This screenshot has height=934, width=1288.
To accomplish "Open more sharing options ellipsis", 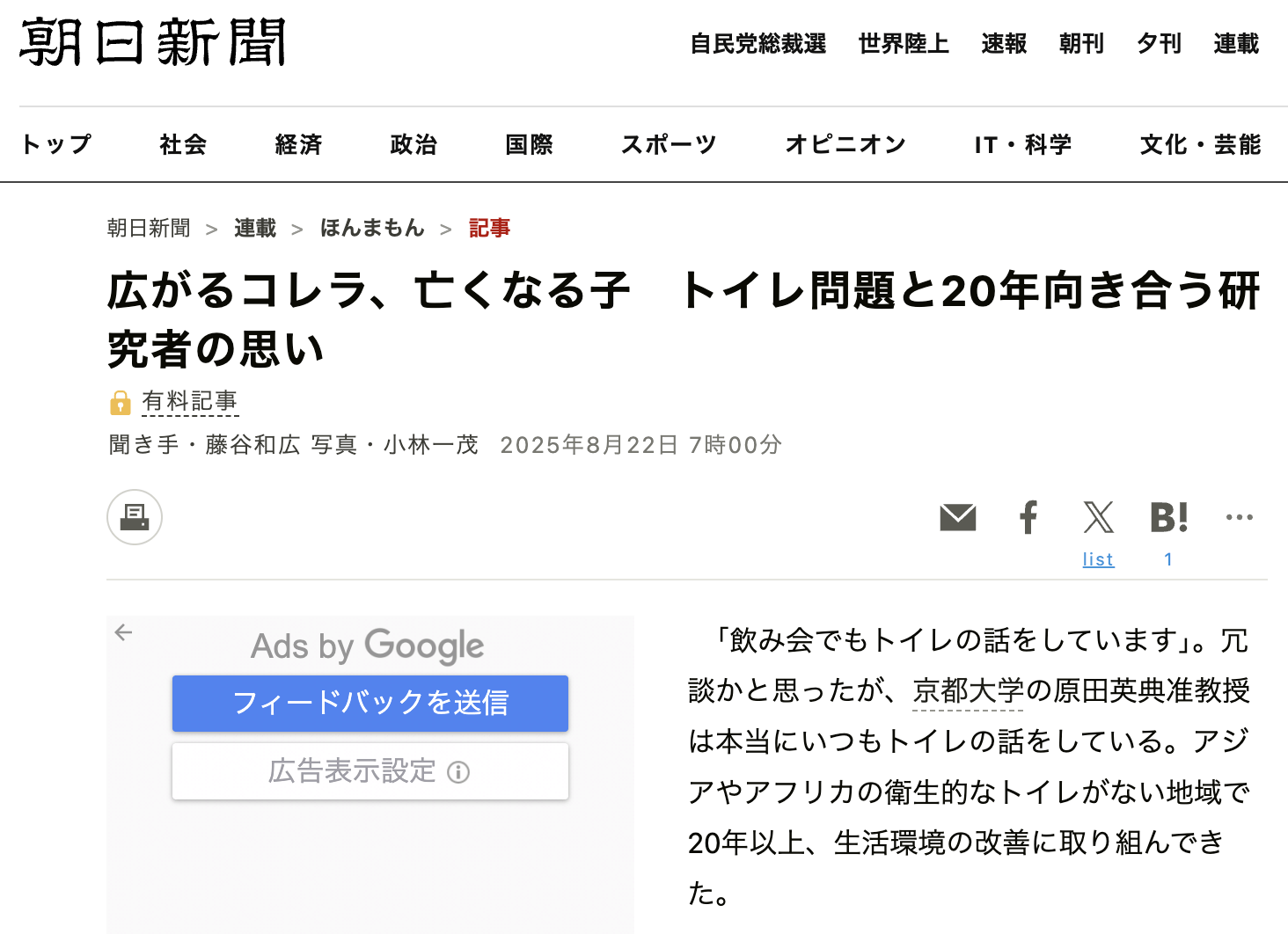I will click(x=1239, y=517).
